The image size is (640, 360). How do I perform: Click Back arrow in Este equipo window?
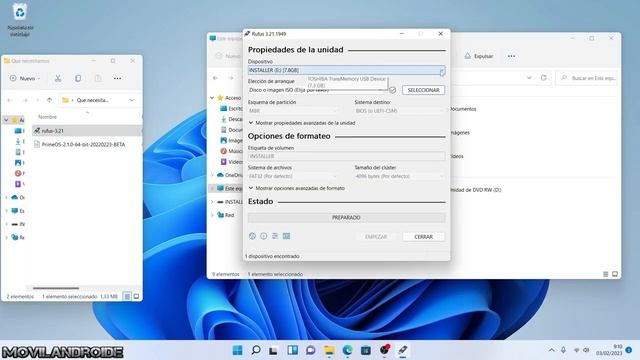(x=216, y=78)
